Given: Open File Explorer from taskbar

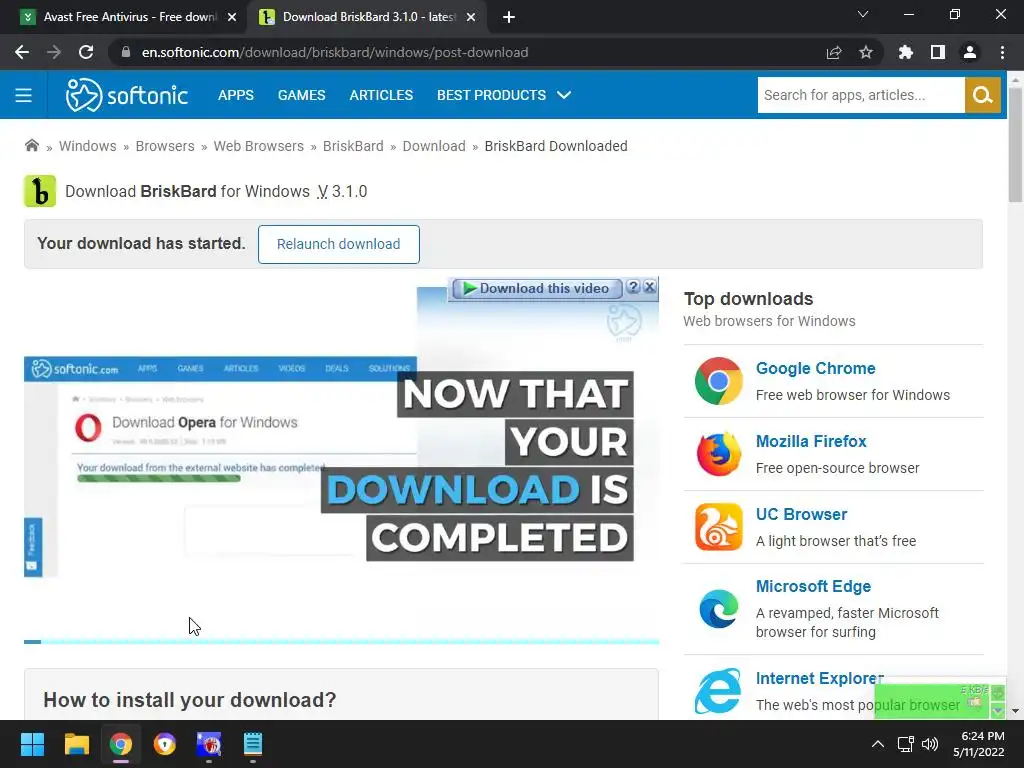Looking at the screenshot, I should [76, 744].
